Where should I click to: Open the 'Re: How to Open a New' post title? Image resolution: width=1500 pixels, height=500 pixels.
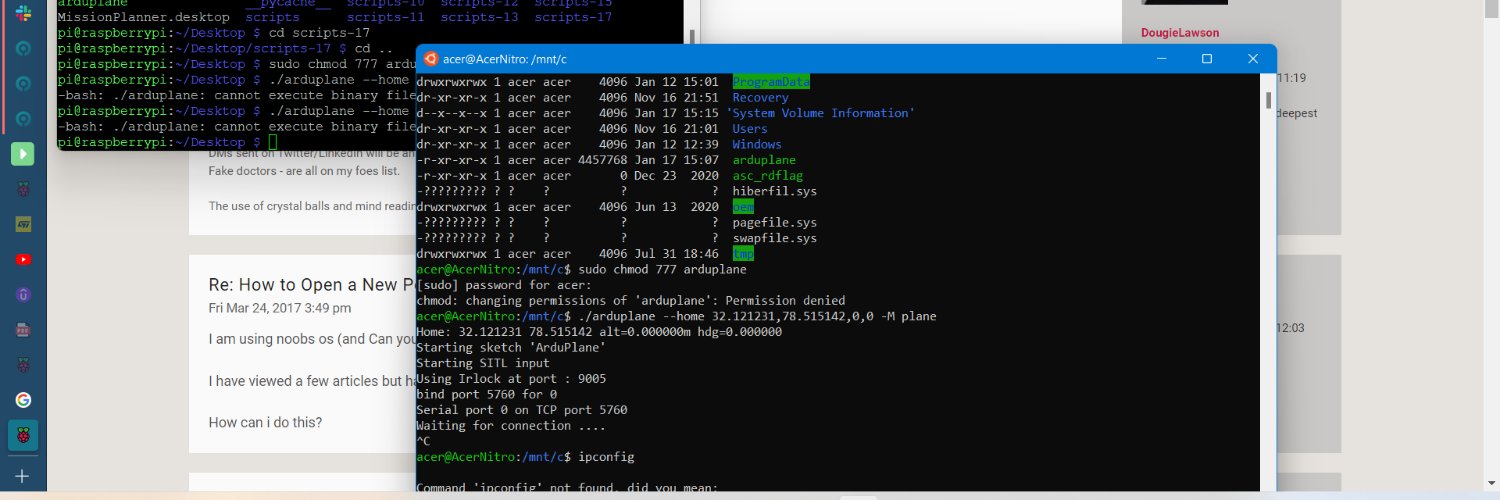(x=311, y=285)
